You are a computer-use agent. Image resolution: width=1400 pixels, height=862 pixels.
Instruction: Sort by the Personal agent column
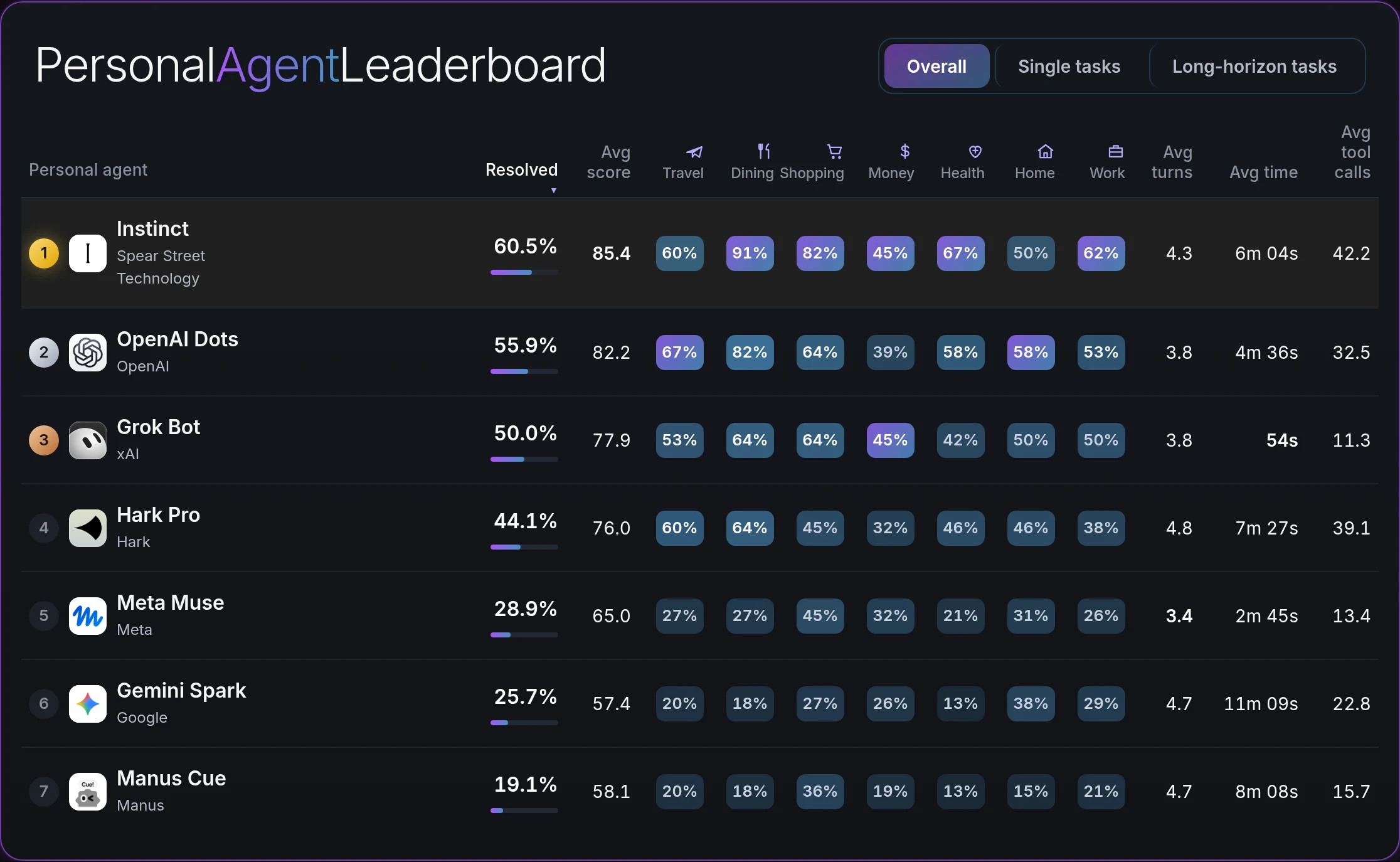(88, 170)
